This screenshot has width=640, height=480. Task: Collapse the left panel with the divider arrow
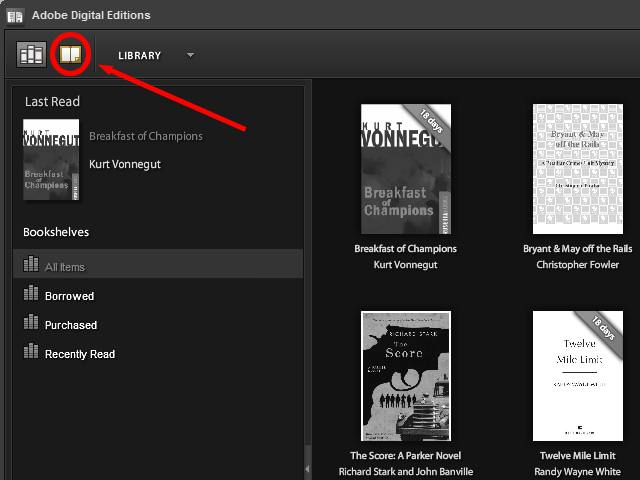307,469
